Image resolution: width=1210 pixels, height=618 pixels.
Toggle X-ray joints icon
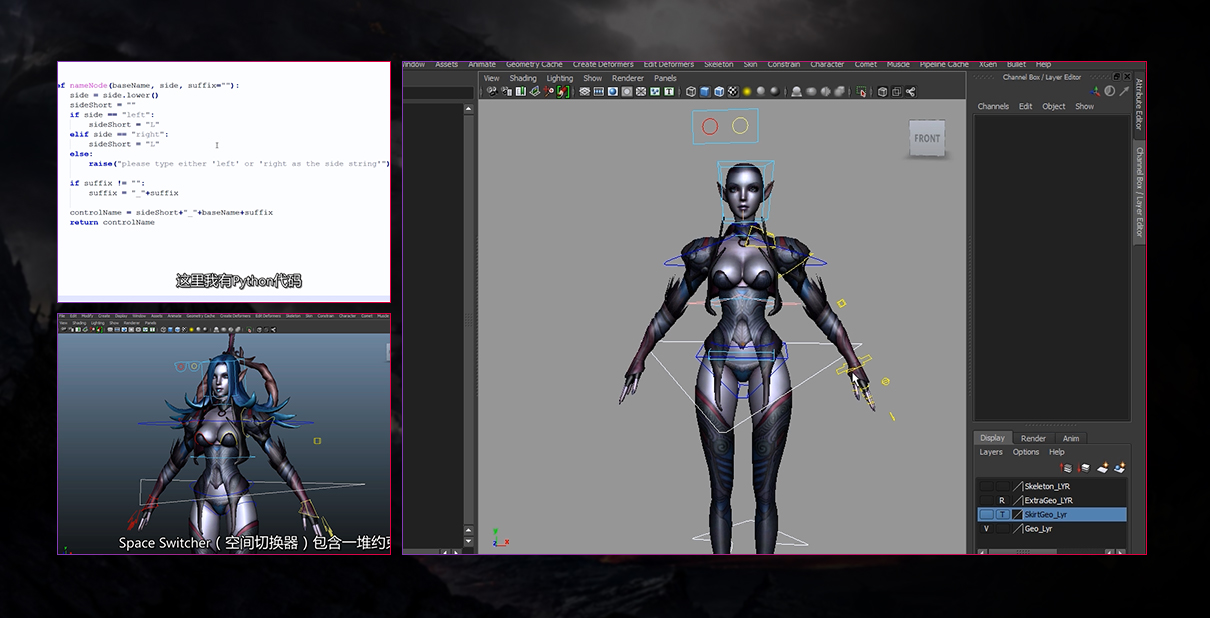click(x=910, y=92)
